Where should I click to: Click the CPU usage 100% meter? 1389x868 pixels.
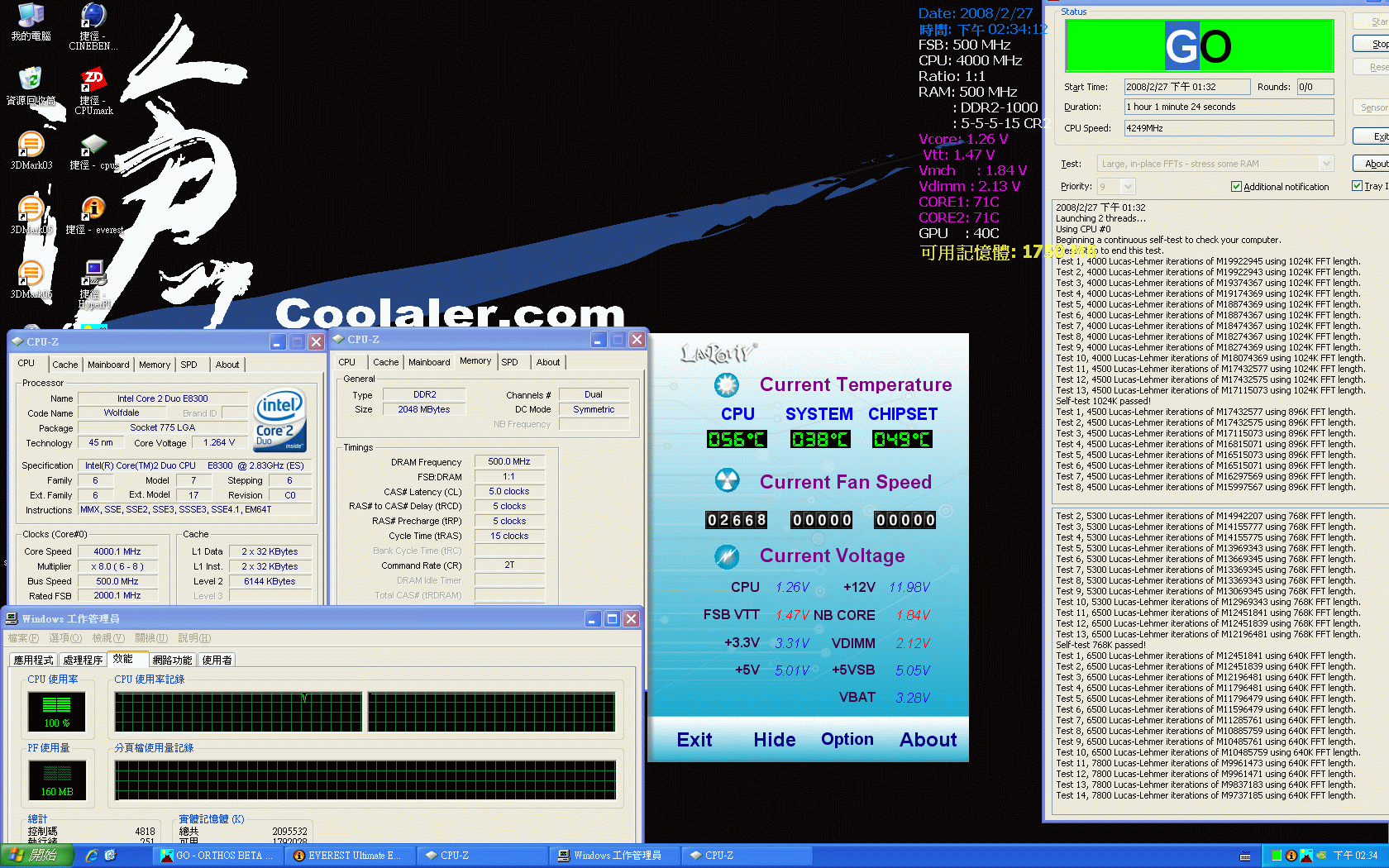coord(57,711)
